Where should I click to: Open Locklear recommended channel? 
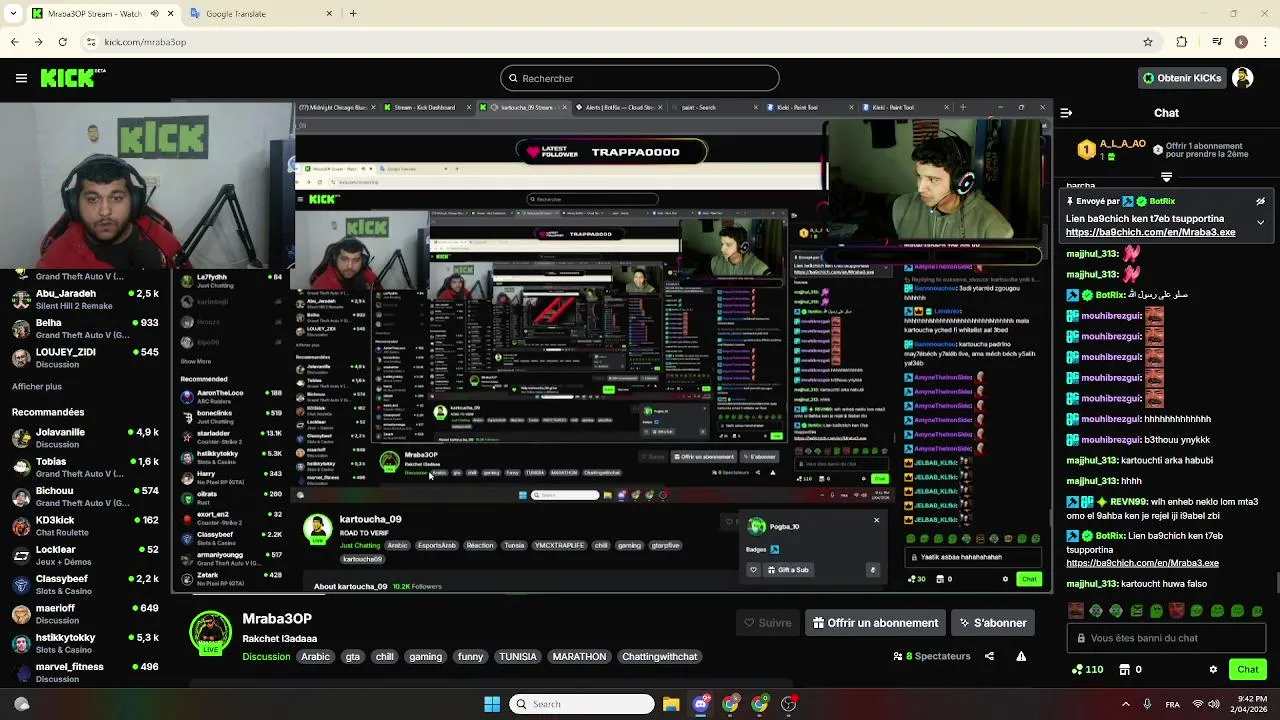[86, 555]
